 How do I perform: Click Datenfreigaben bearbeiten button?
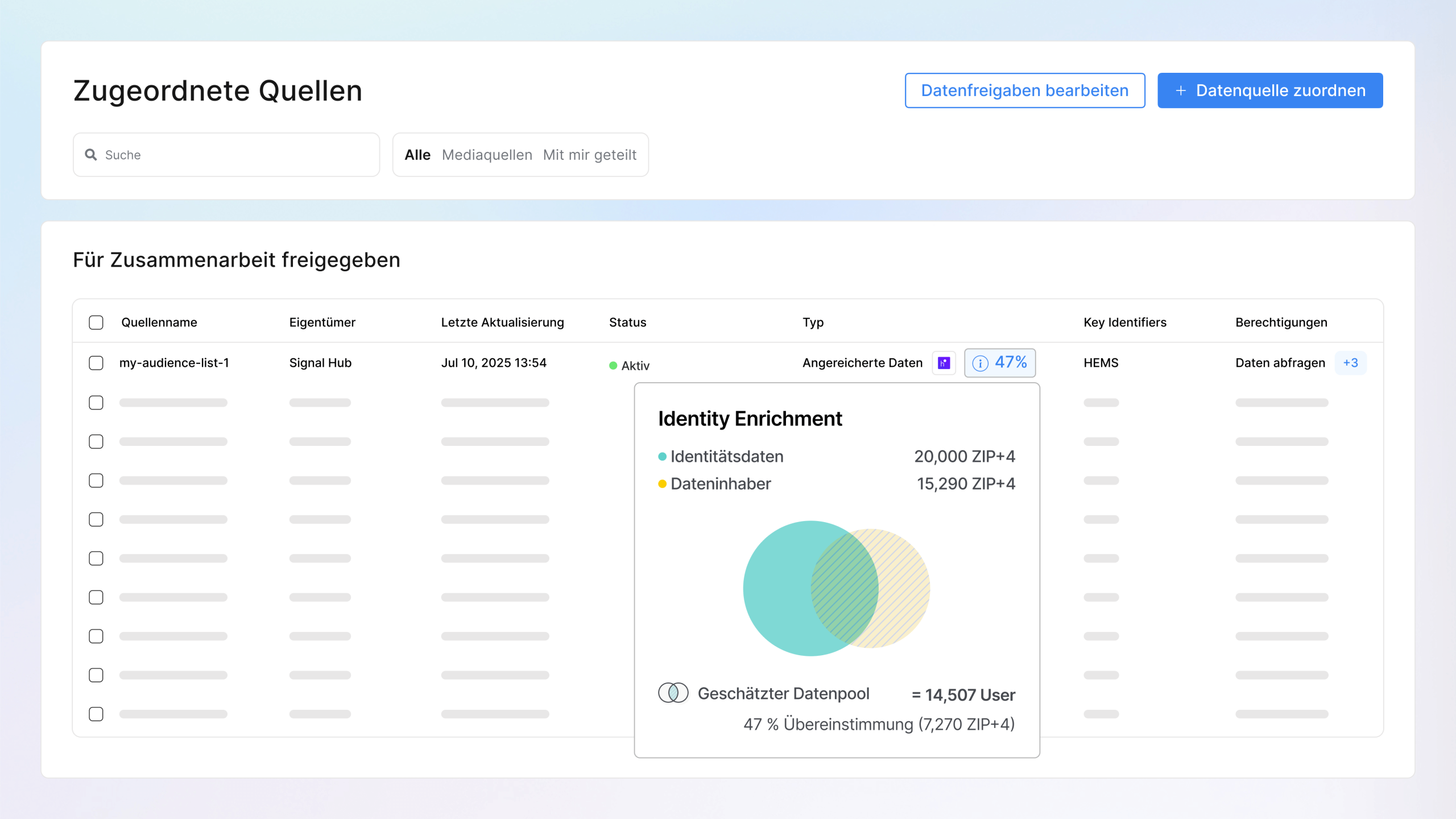tap(1024, 90)
